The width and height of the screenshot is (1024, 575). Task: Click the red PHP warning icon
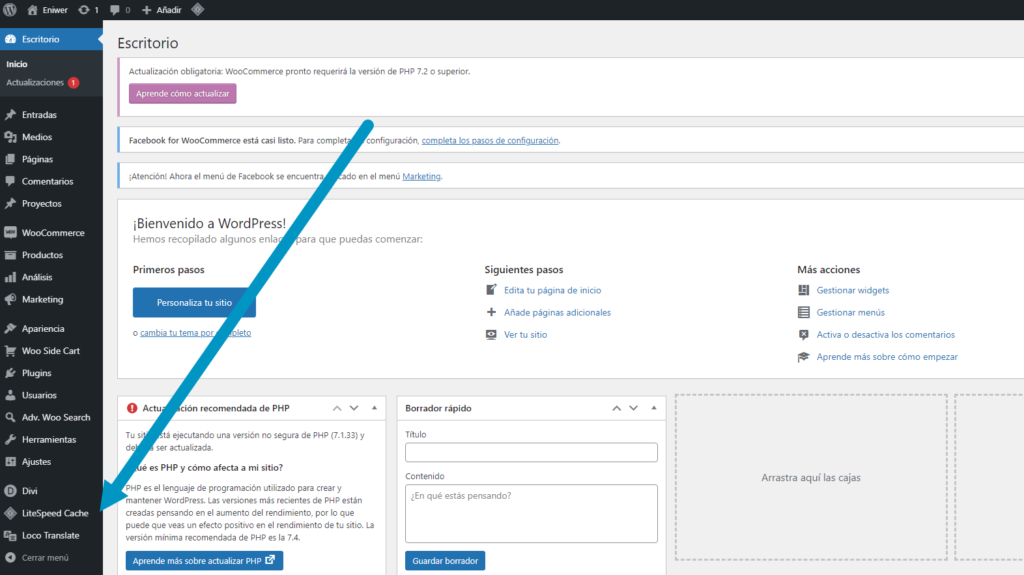click(x=132, y=408)
